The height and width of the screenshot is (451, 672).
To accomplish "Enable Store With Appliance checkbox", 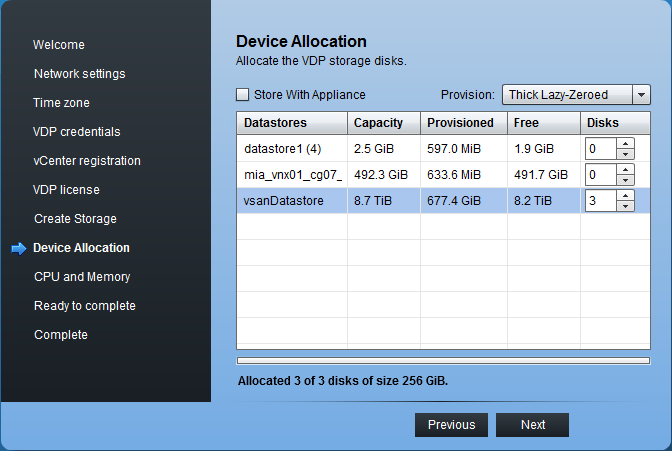I will [242, 95].
